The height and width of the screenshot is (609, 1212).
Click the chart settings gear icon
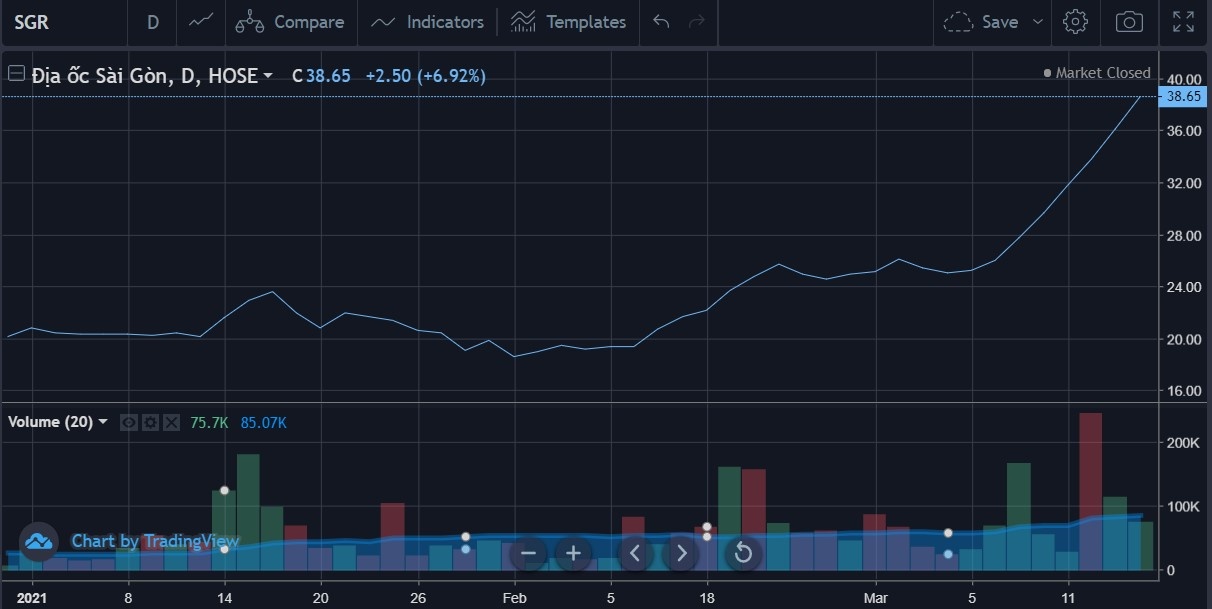click(x=1075, y=21)
